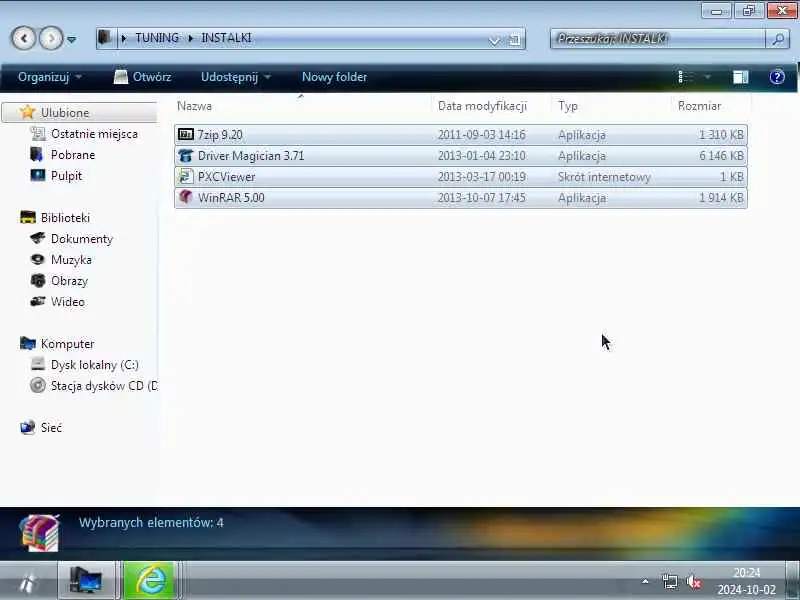The height and width of the screenshot is (600, 800).
Task: Toggle the preview pane icon
Action: pyautogui.click(x=740, y=77)
